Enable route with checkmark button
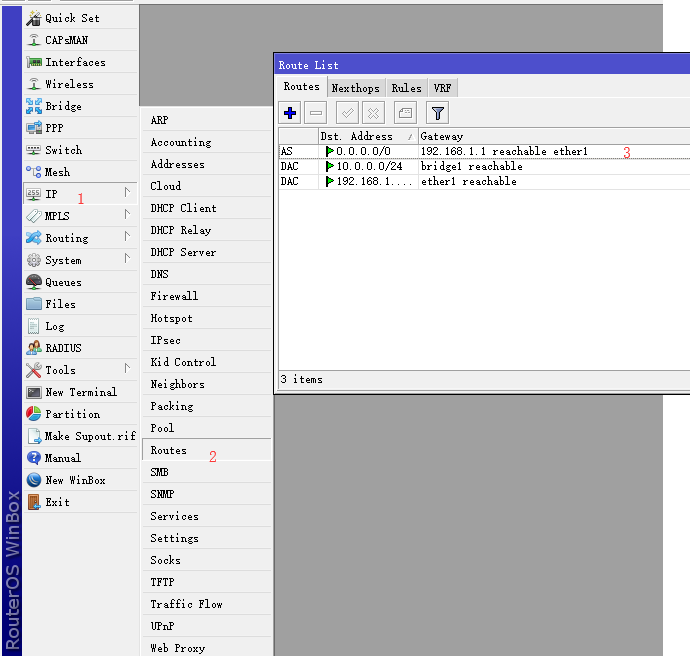Image resolution: width=690 pixels, height=656 pixels. (x=347, y=113)
